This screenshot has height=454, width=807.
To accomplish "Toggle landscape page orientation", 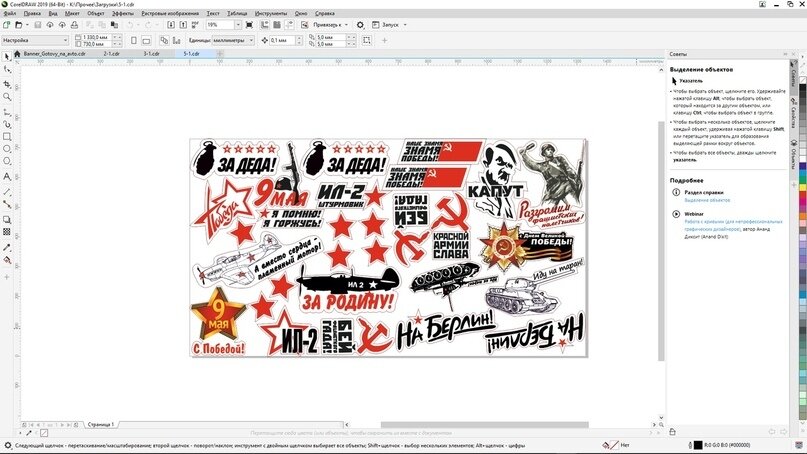I will [146, 40].
